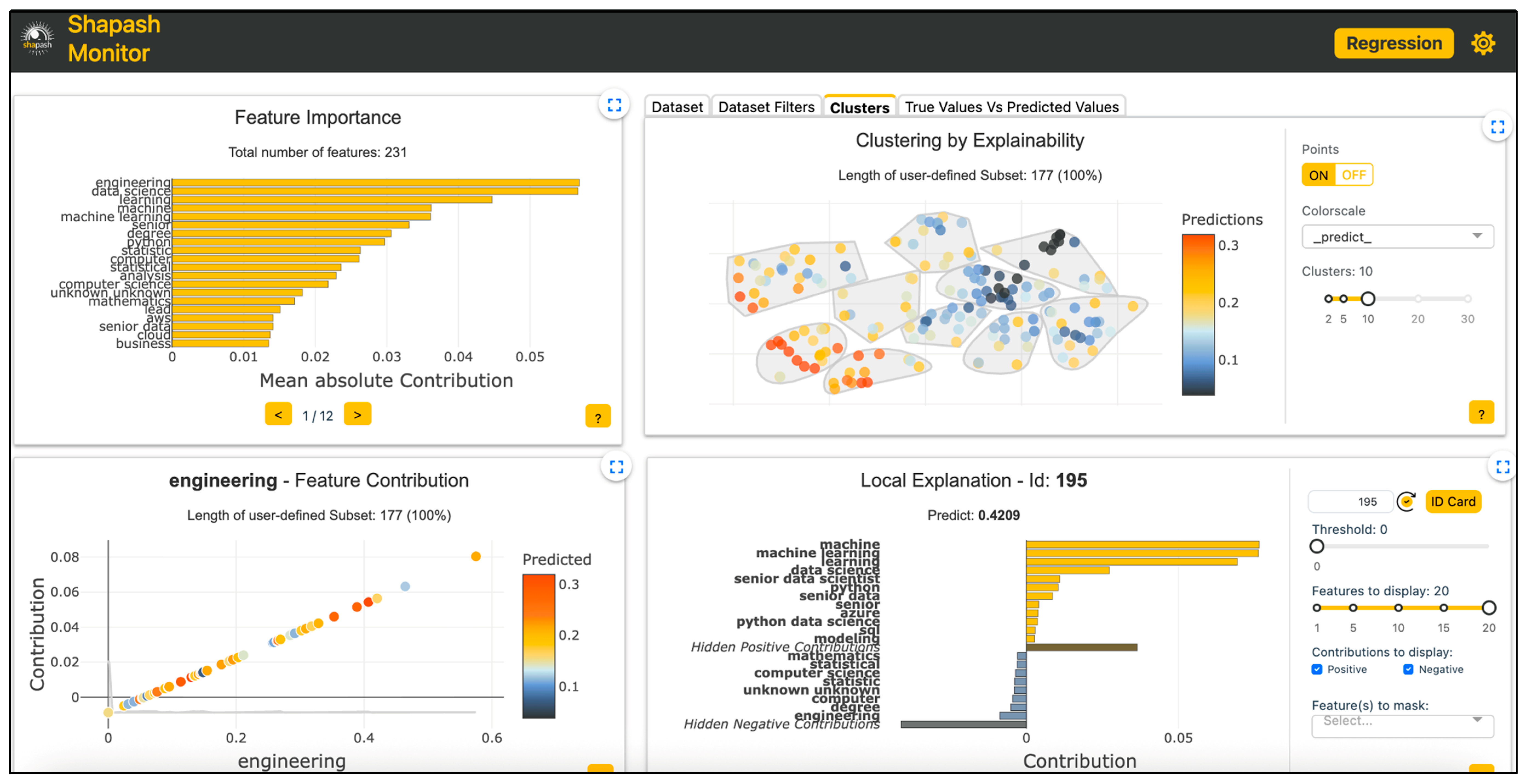
Task: Click the data science importance bar
Action: pos(375,191)
